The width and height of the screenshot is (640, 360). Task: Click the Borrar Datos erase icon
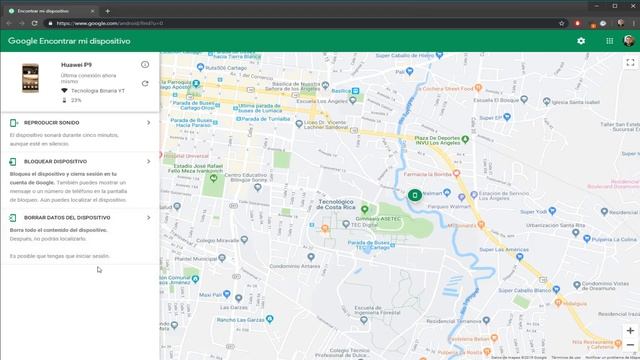13,218
